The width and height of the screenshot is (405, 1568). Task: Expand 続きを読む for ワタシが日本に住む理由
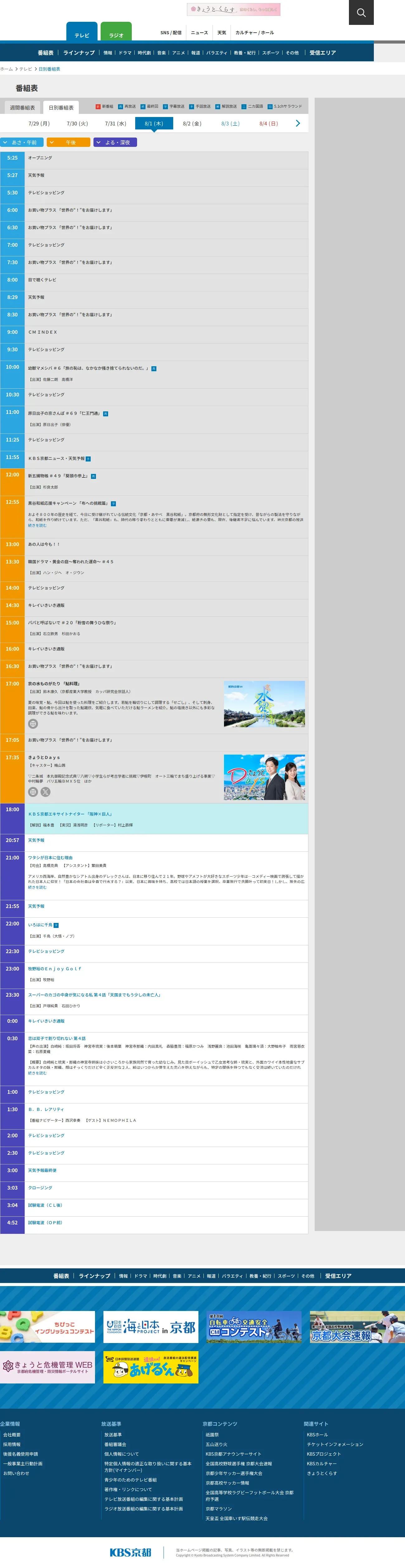point(37,887)
